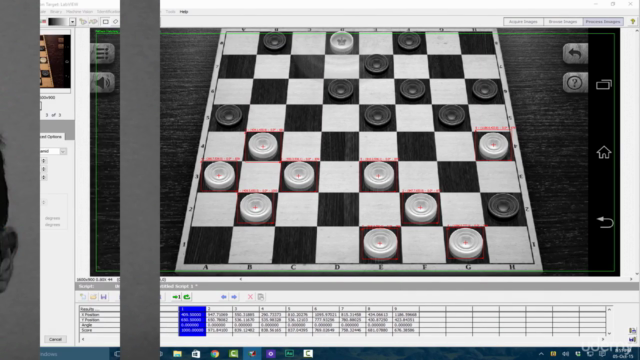Go to previous step with blue left arrow
This screenshot has width=640, height=360.
click(224, 297)
